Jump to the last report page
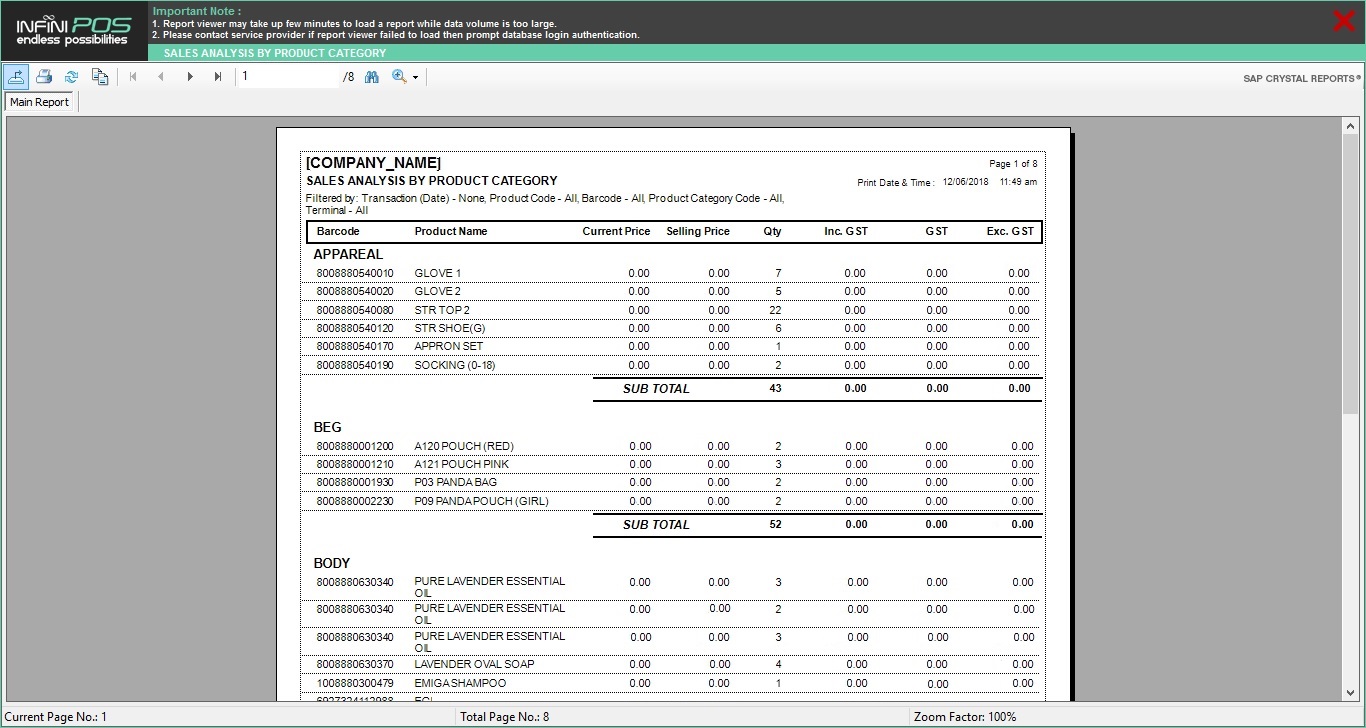 (x=218, y=76)
